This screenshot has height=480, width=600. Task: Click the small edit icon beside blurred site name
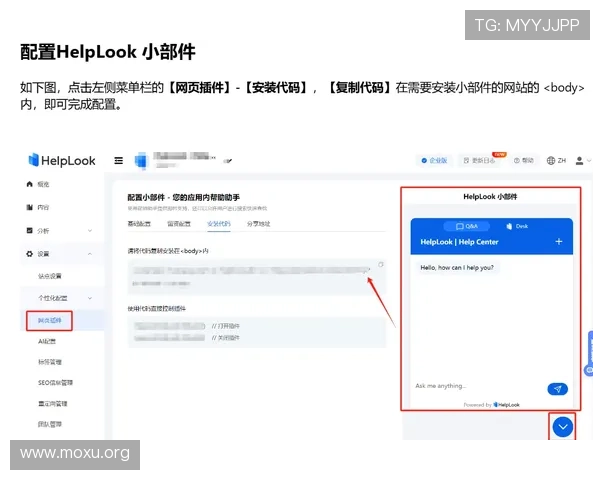[x=228, y=161]
